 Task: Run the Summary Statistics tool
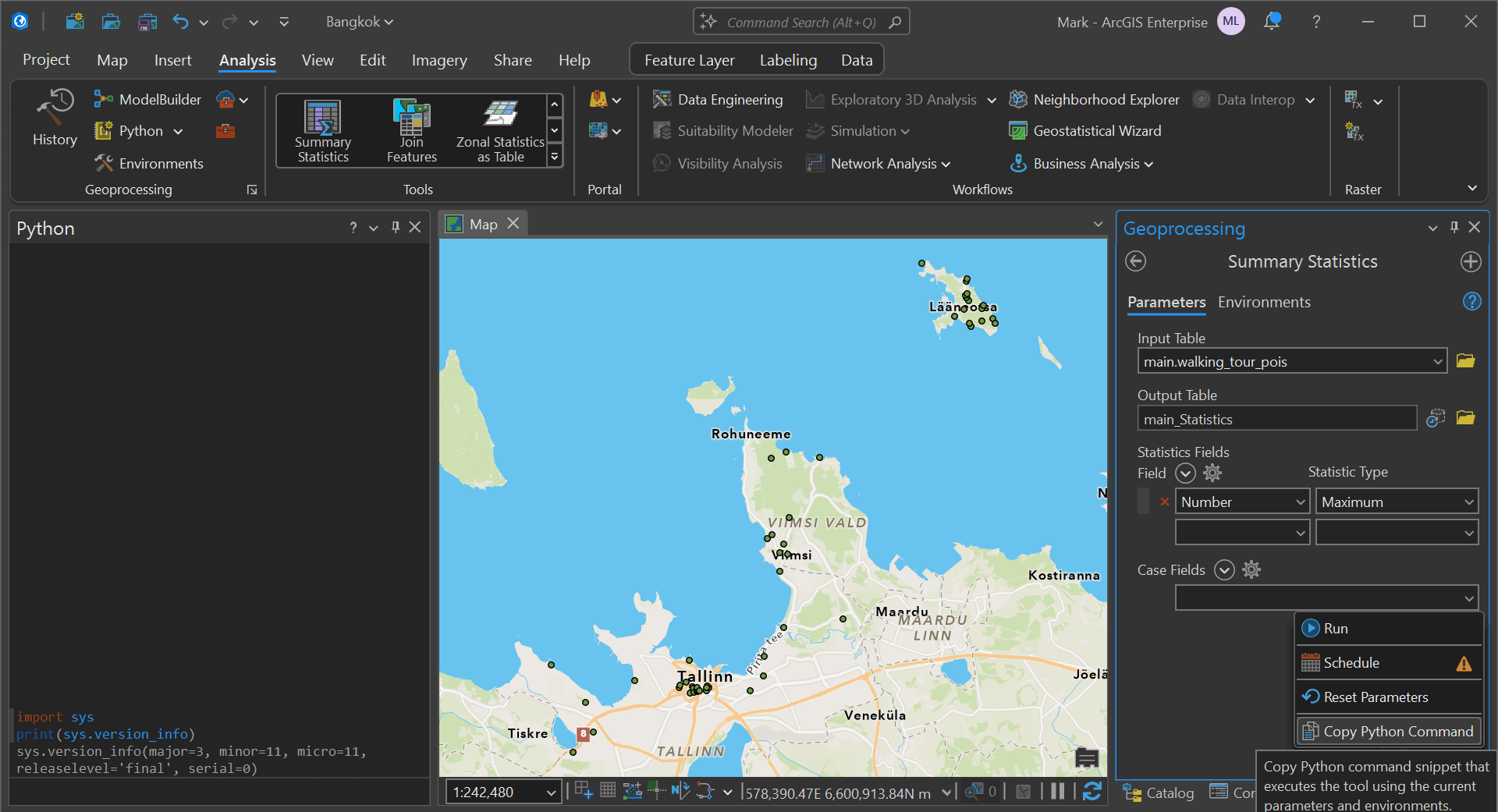click(1389, 629)
